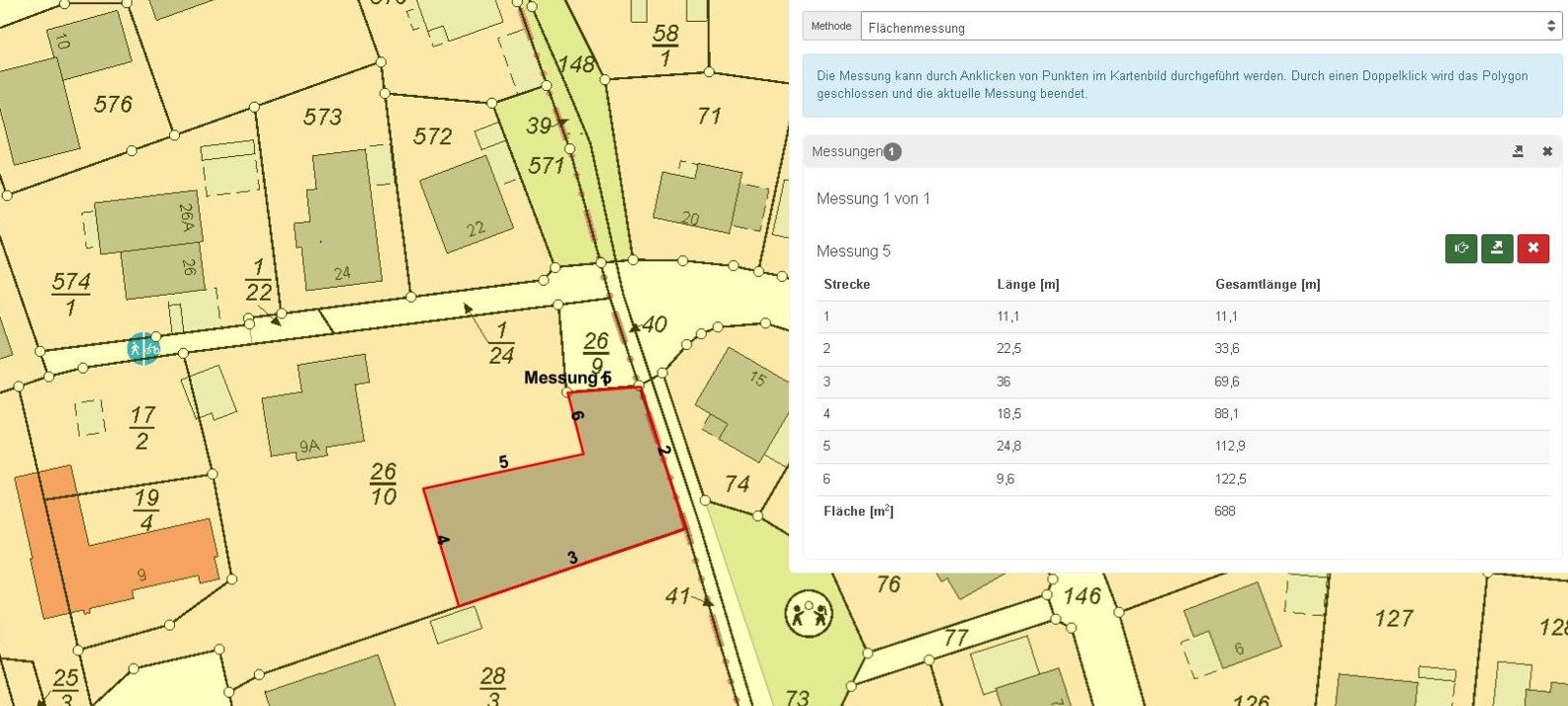Open the Methode dropdown showing Flächenmessung
This screenshot has height=706, width=1568.
tap(1210, 27)
